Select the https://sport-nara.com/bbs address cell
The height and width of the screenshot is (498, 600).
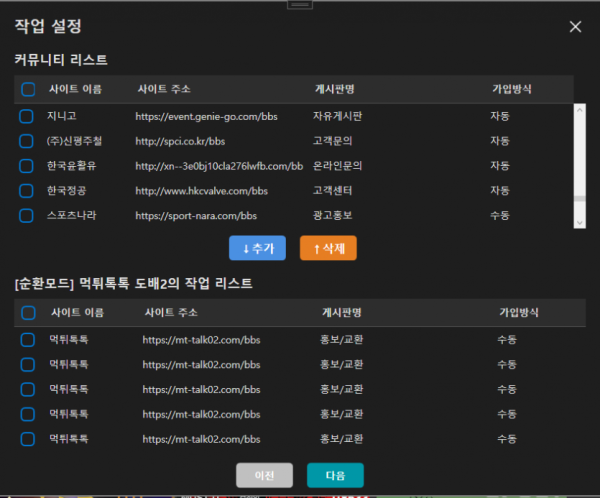point(196,215)
